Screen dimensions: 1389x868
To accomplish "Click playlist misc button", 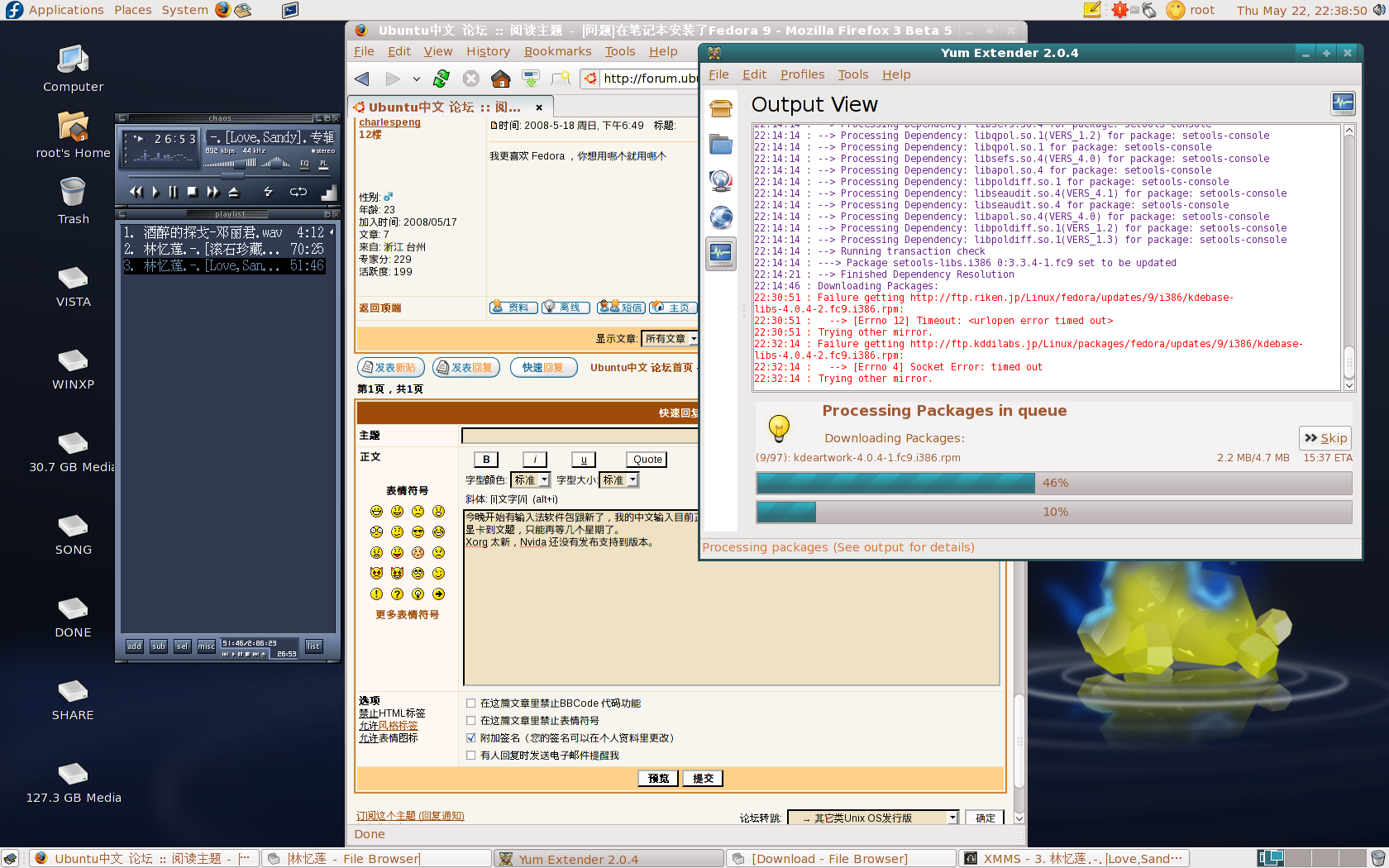I will pyautogui.click(x=207, y=646).
